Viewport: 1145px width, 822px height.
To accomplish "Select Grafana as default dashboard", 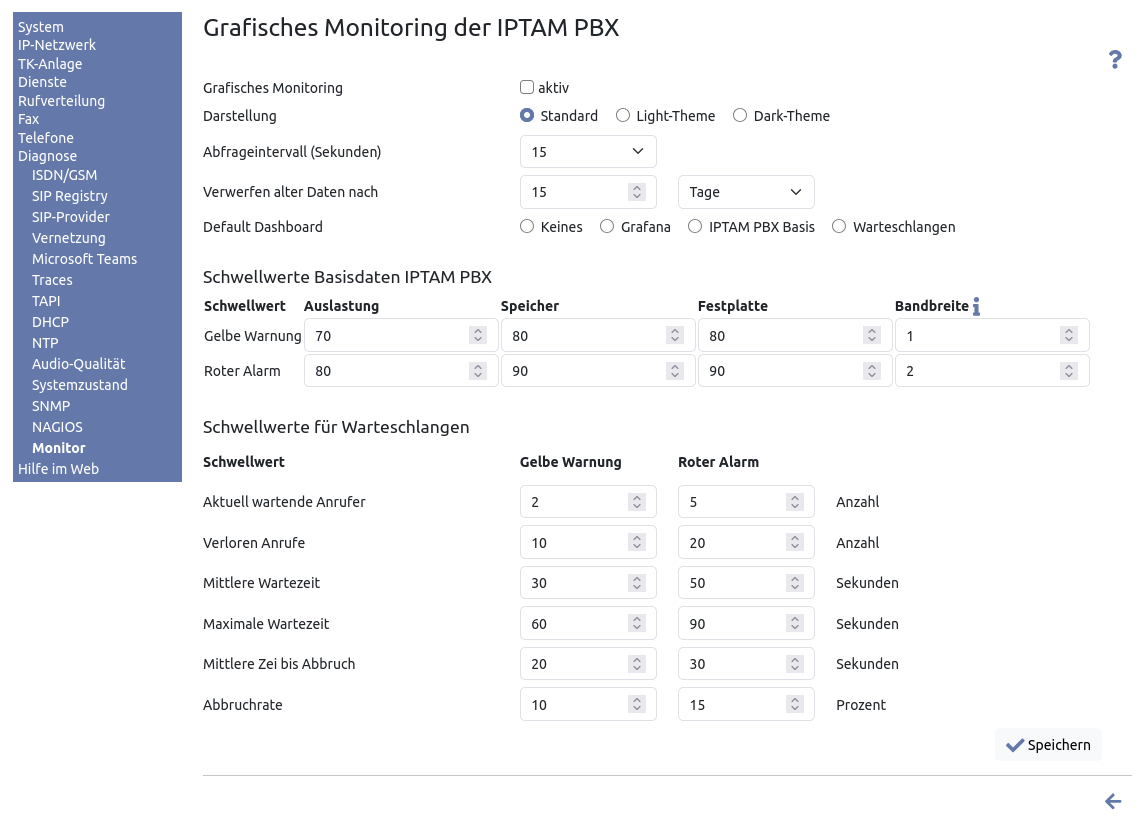I will pyautogui.click(x=607, y=227).
